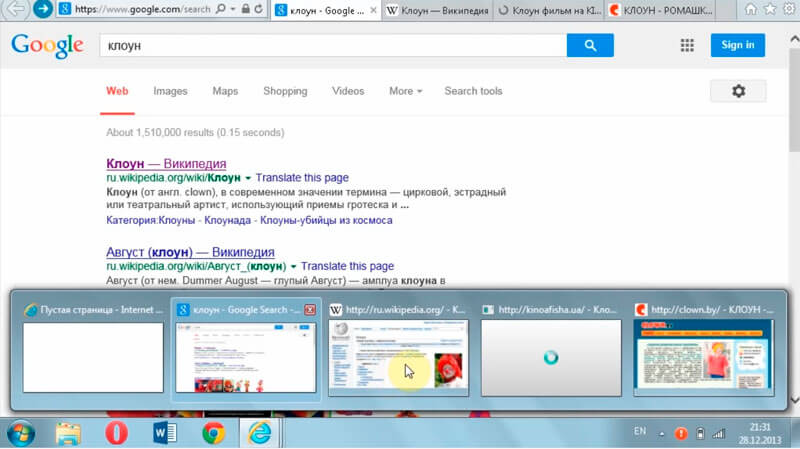800x449 pixels.
Task: Launch Google Chrome from taskbar
Action: pos(212,433)
